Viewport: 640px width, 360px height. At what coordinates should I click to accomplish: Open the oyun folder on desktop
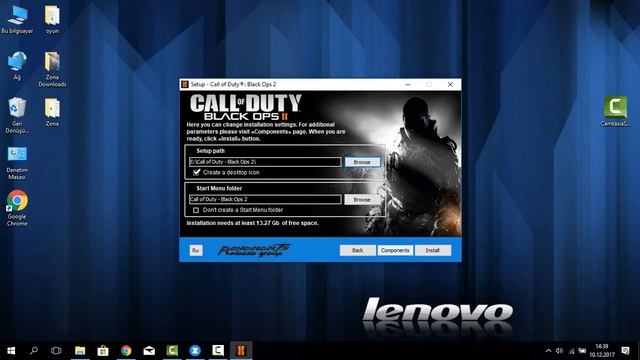point(52,19)
